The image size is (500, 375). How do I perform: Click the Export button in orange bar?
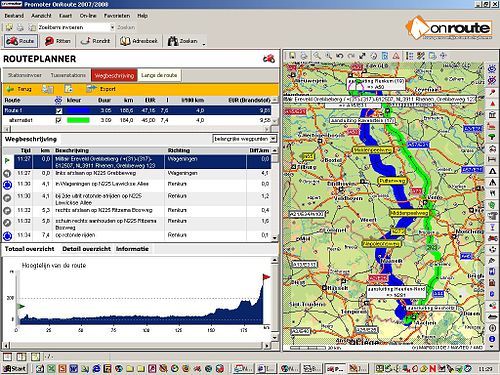101,89
